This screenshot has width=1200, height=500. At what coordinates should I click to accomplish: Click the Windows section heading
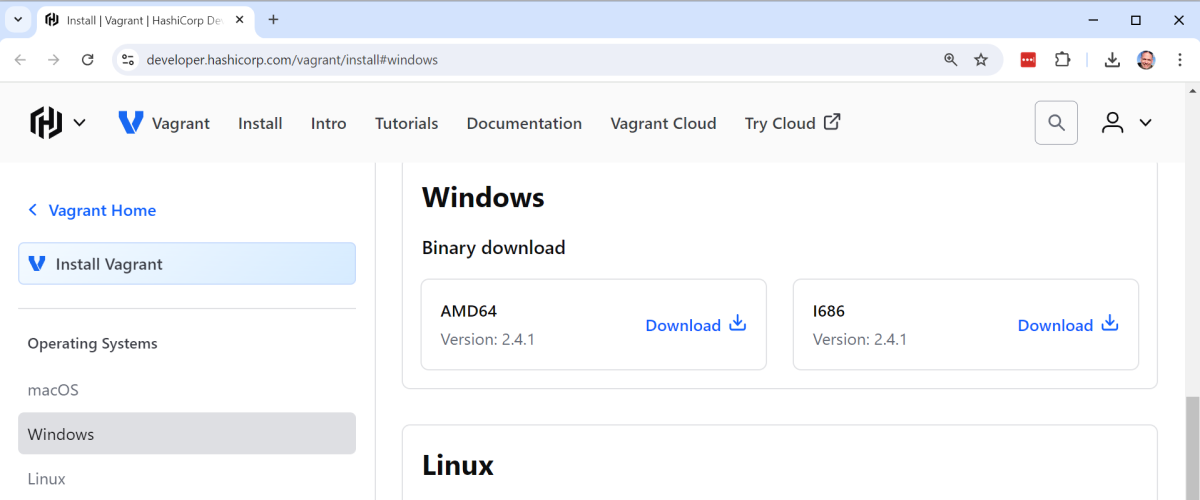click(x=483, y=197)
